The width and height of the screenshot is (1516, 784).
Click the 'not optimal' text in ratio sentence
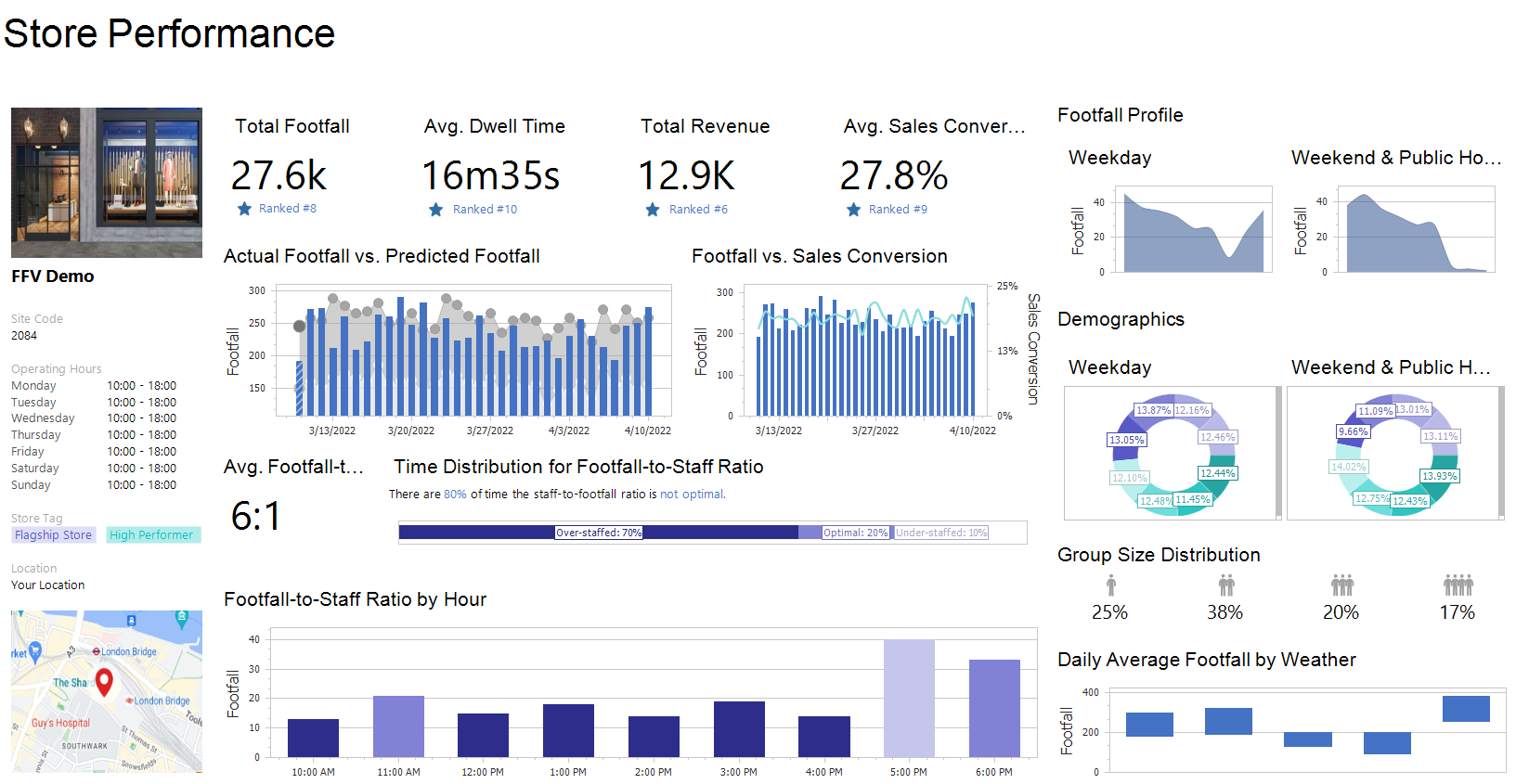point(692,495)
